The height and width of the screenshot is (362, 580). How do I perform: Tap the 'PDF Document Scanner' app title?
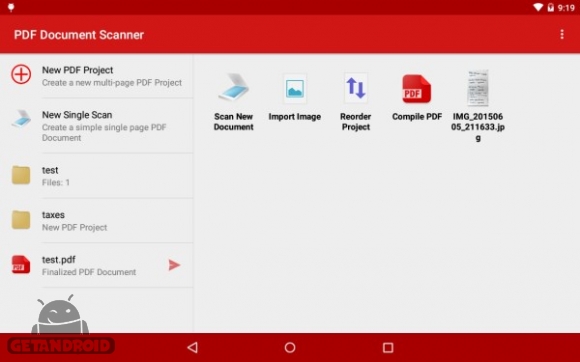[79, 35]
